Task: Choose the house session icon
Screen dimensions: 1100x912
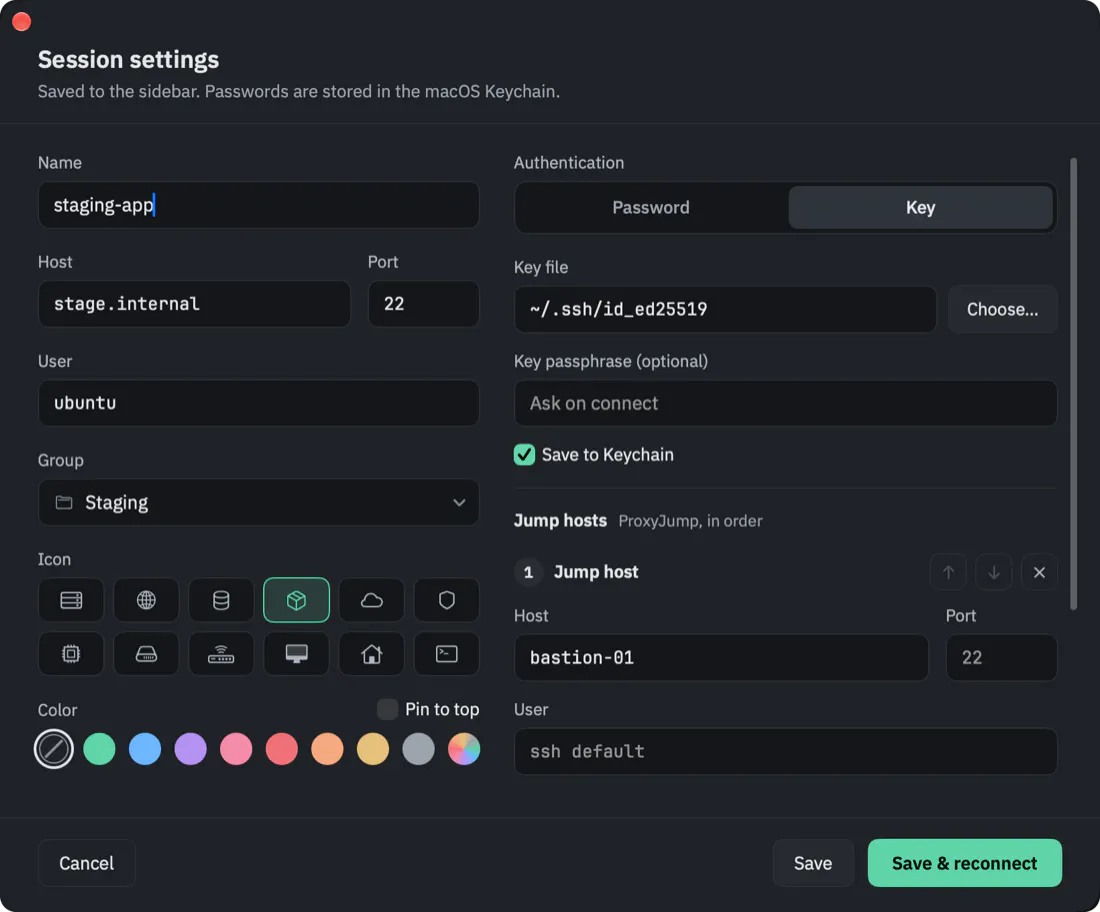Action: click(371, 654)
